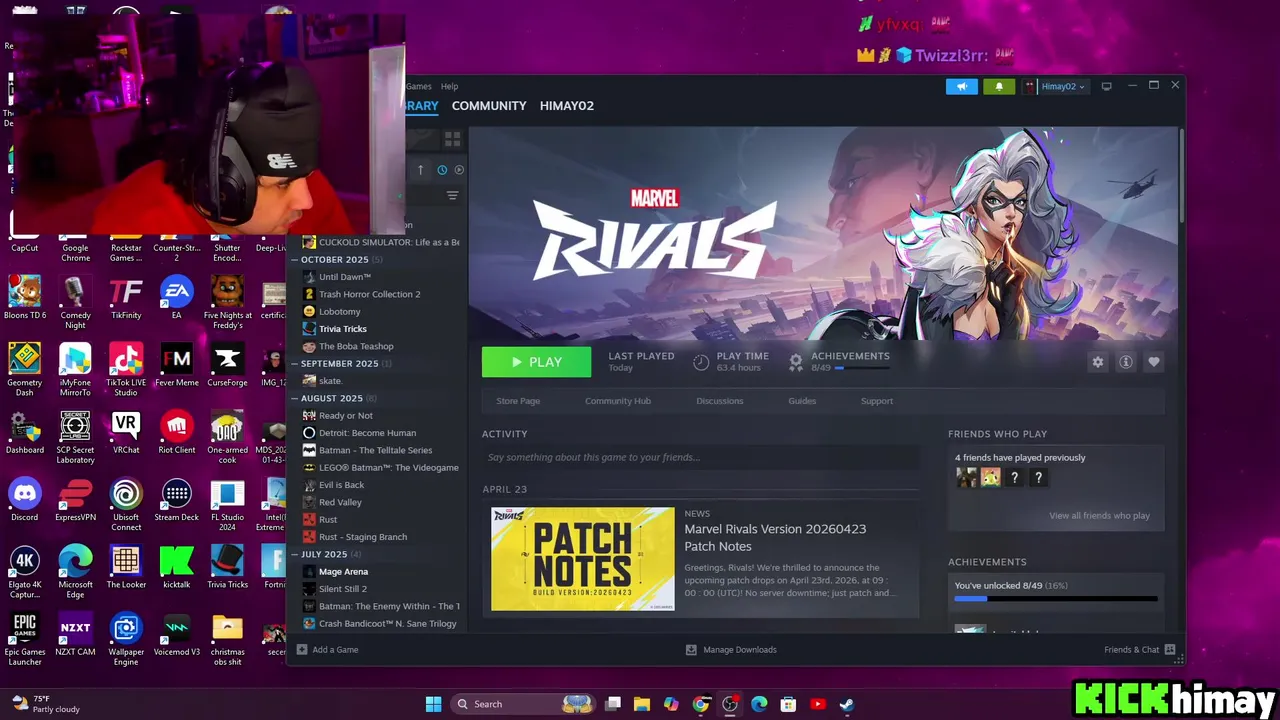This screenshot has height=720, width=1280.
Task: View all friends who play
Action: [1099, 516]
